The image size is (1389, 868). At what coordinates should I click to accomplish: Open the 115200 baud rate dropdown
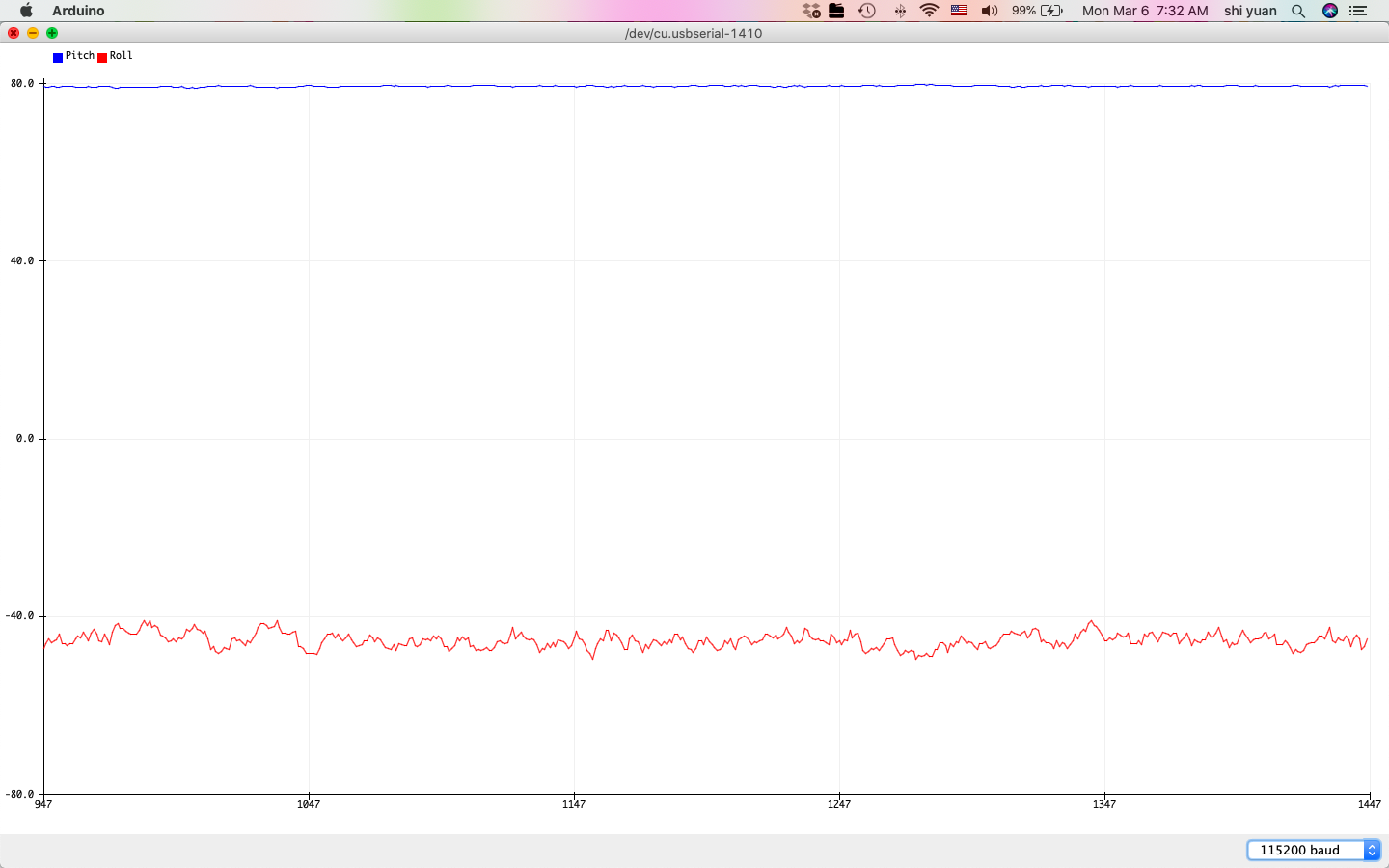coord(1314,850)
